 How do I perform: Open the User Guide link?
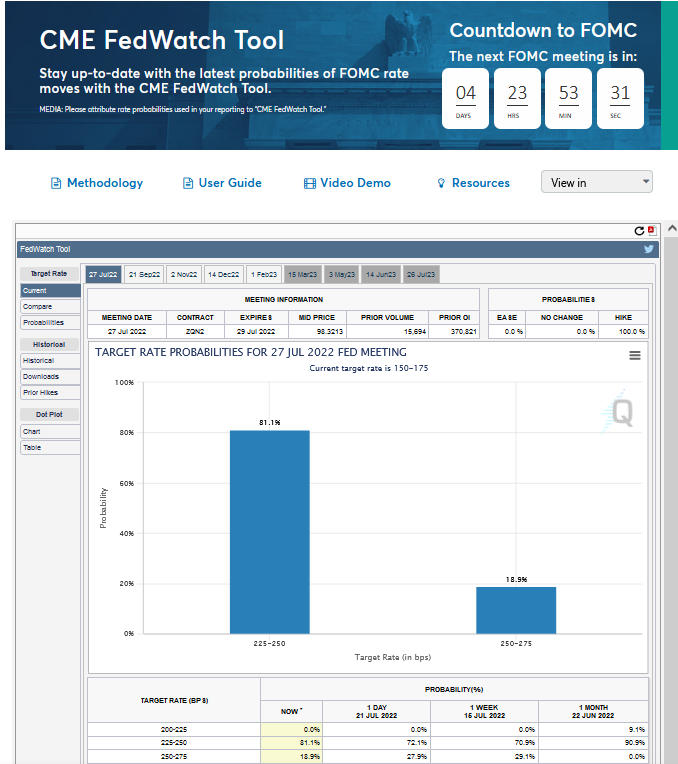pyautogui.click(x=230, y=183)
